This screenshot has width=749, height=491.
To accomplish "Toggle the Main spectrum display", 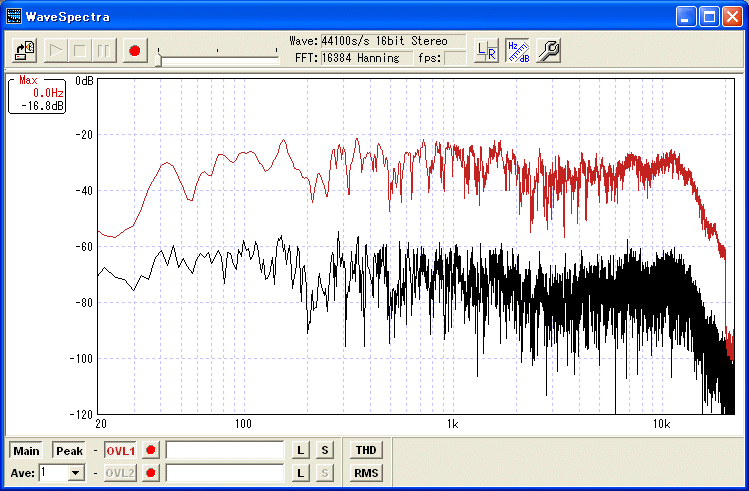I will click(26, 451).
